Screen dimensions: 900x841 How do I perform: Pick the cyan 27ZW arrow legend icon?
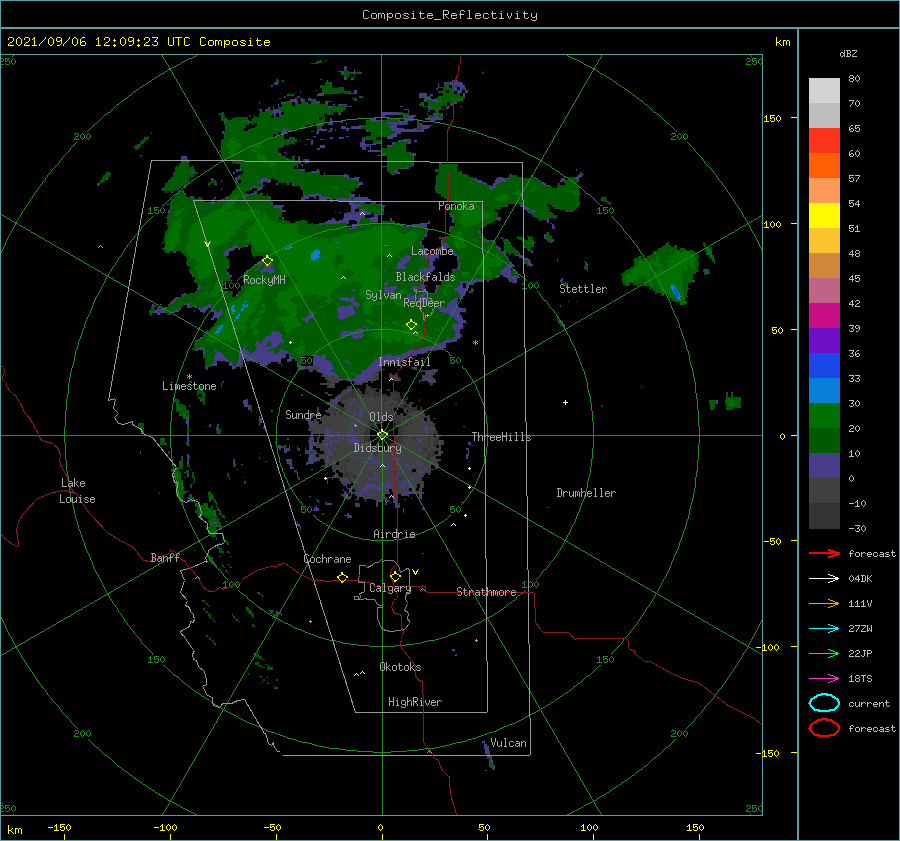824,629
